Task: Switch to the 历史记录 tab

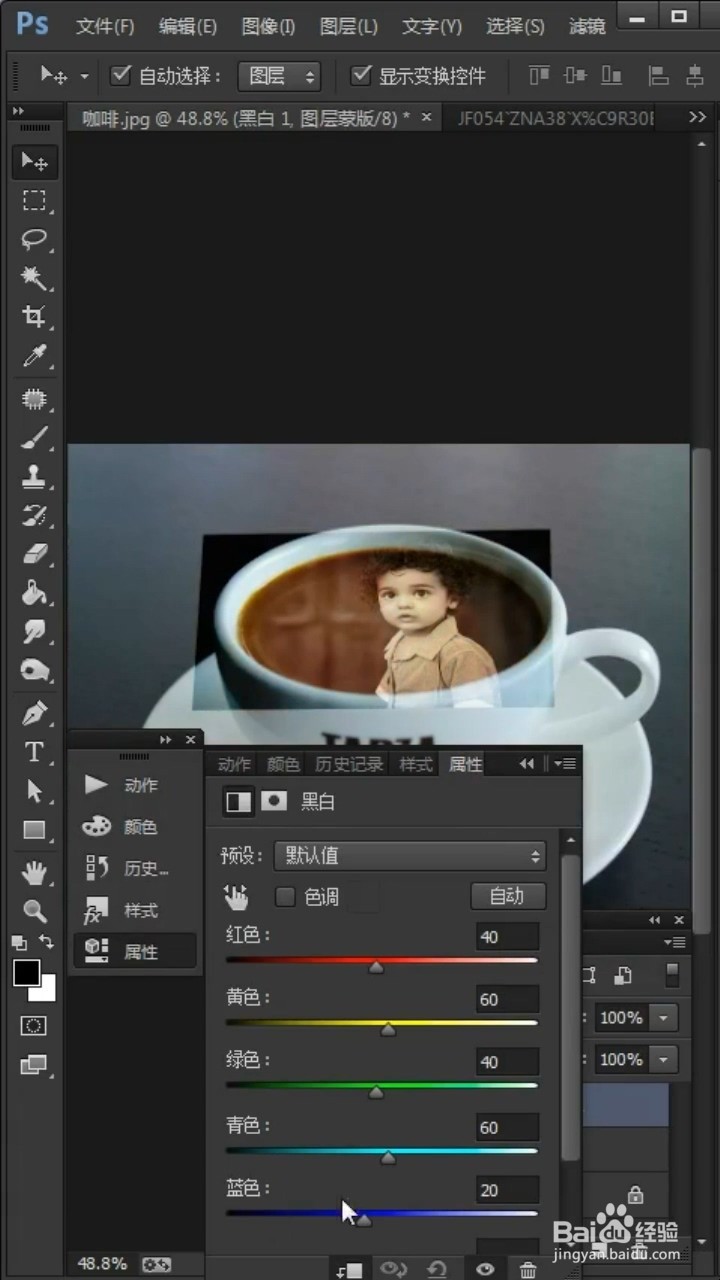Action: tap(349, 765)
